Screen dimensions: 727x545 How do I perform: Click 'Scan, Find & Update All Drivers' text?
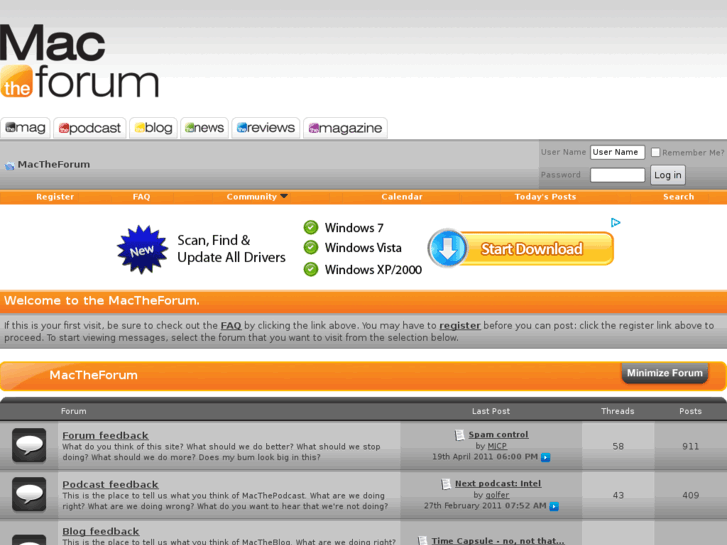pos(231,249)
